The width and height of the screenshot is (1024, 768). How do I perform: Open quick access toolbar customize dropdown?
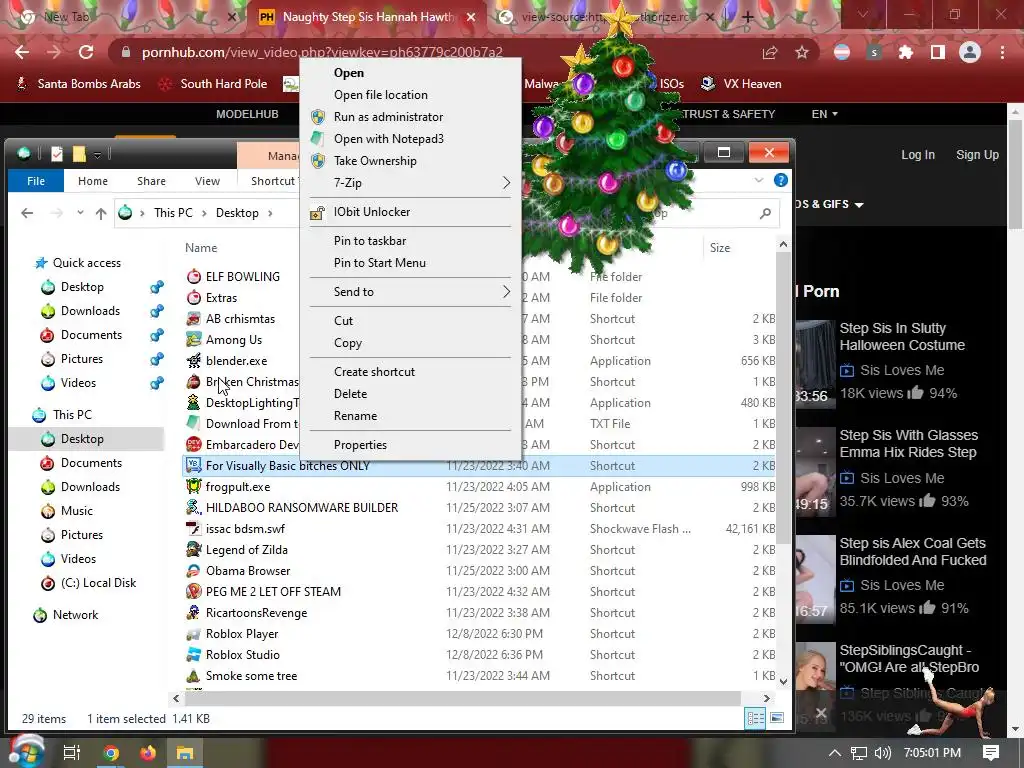coord(97,155)
